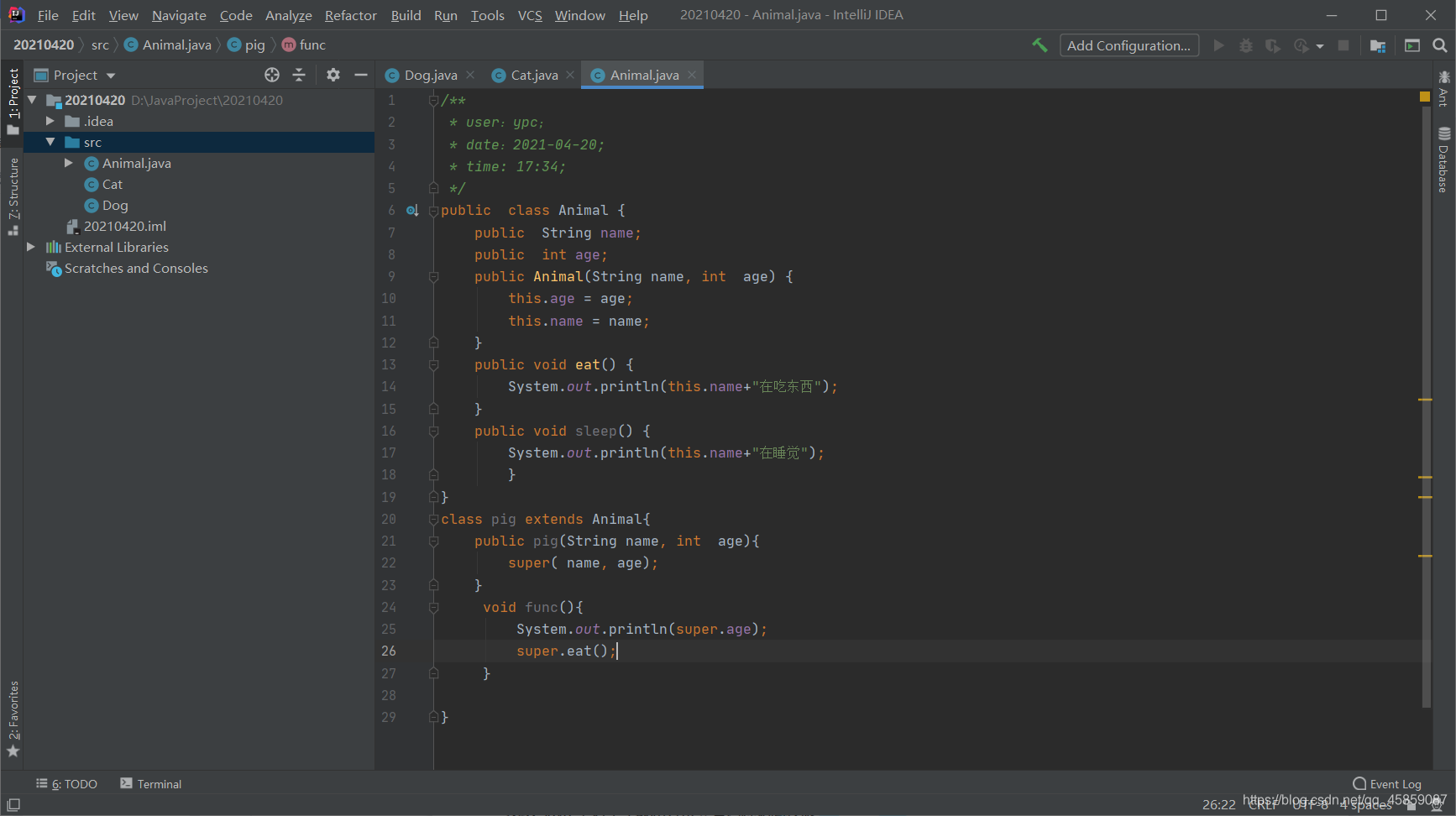Toggle the Structure tool window in the sidebar
The width and height of the screenshot is (1456, 816).
point(13,196)
